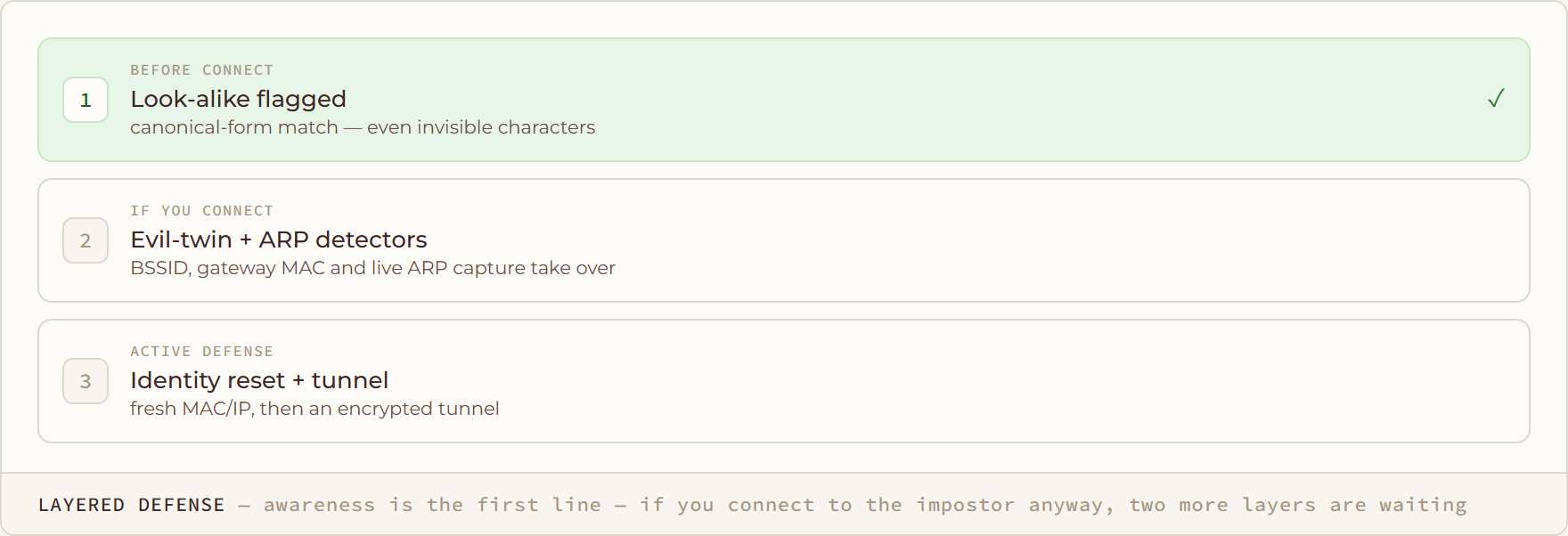Click 'even invisible characters' text in step one
The width and height of the screenshot is (1568, 536).
coord(481,127)
